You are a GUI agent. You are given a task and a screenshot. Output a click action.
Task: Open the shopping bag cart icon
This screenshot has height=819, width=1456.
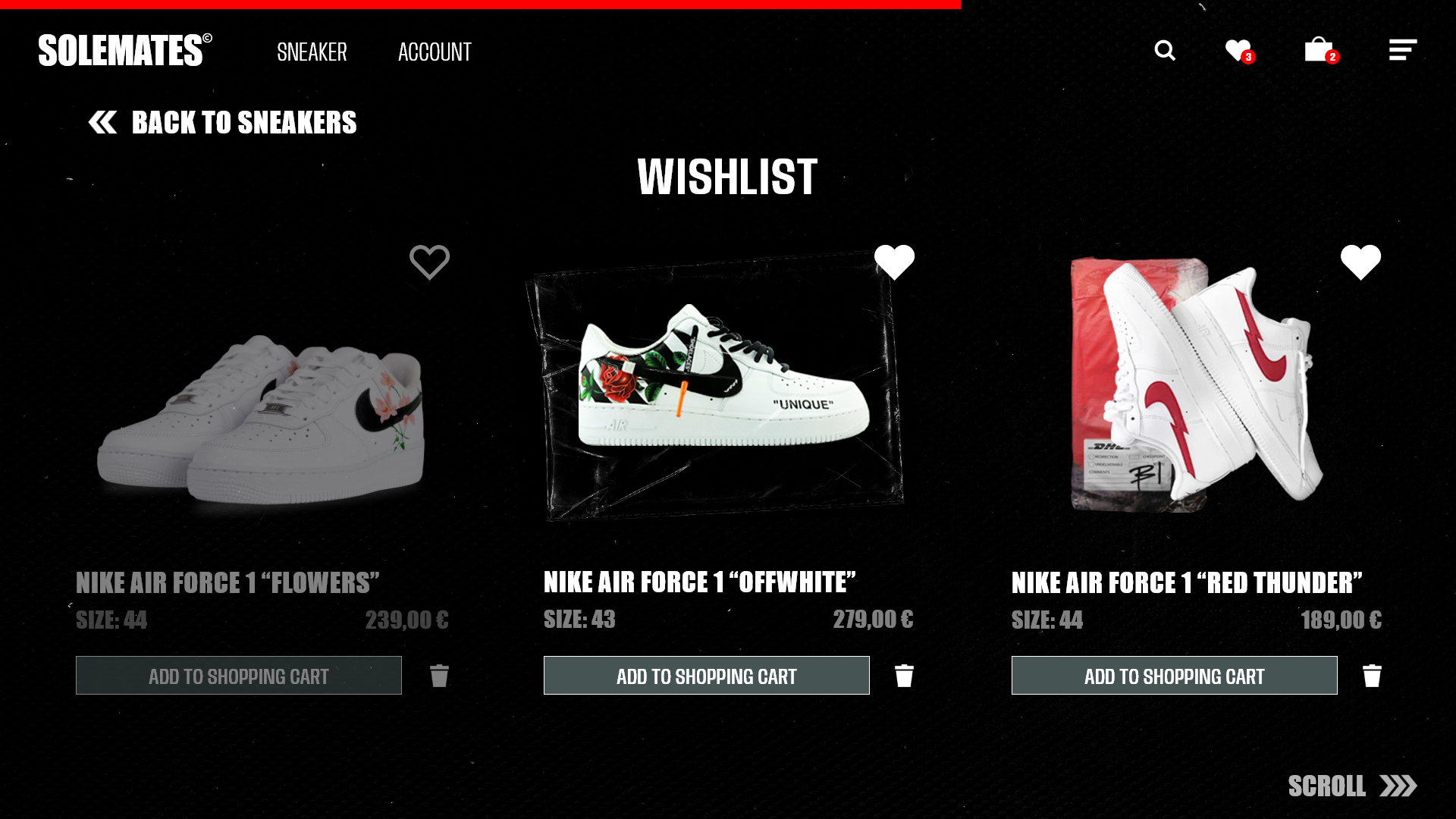1321,50
